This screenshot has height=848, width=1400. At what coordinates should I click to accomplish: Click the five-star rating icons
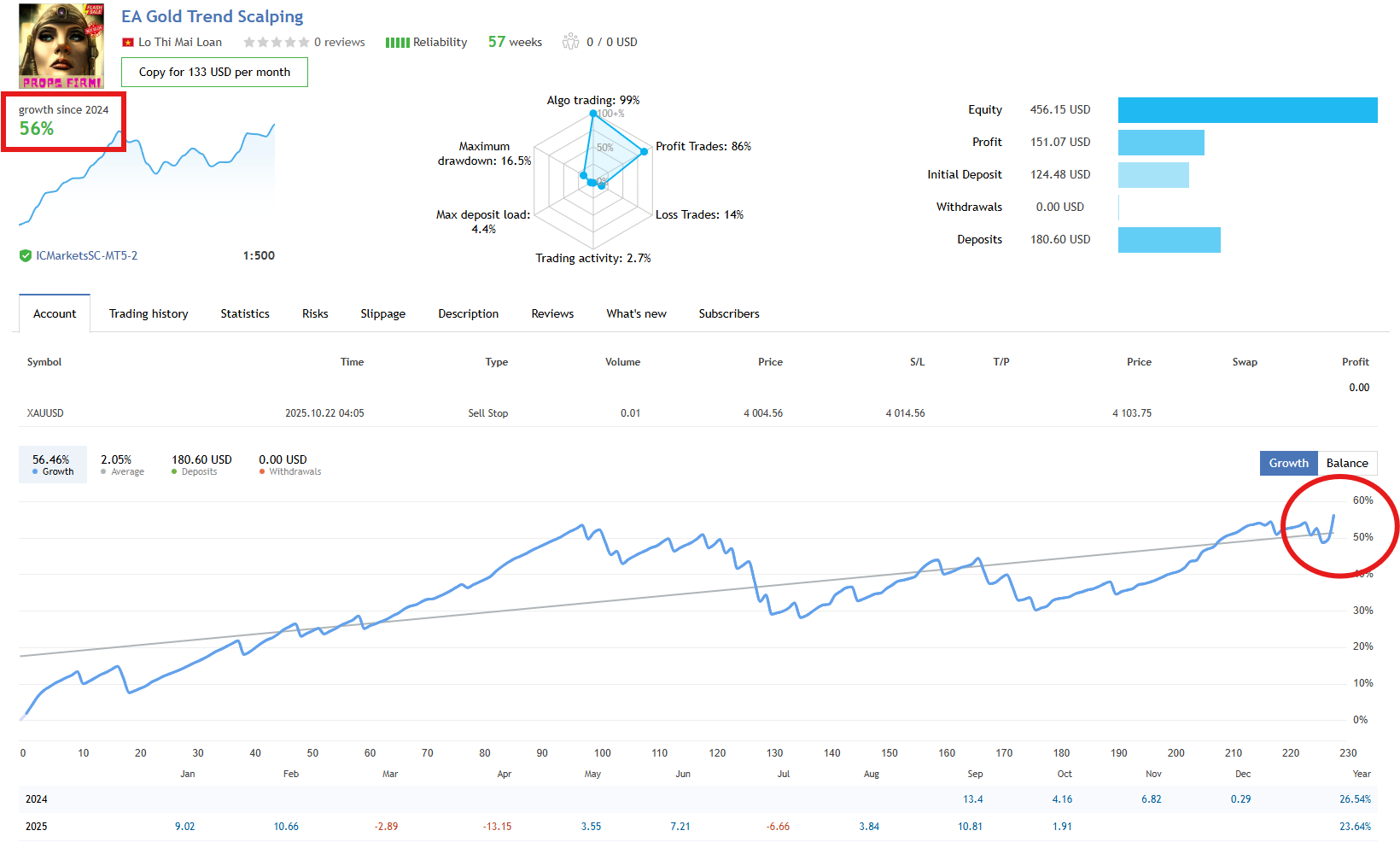pos(276,43)
